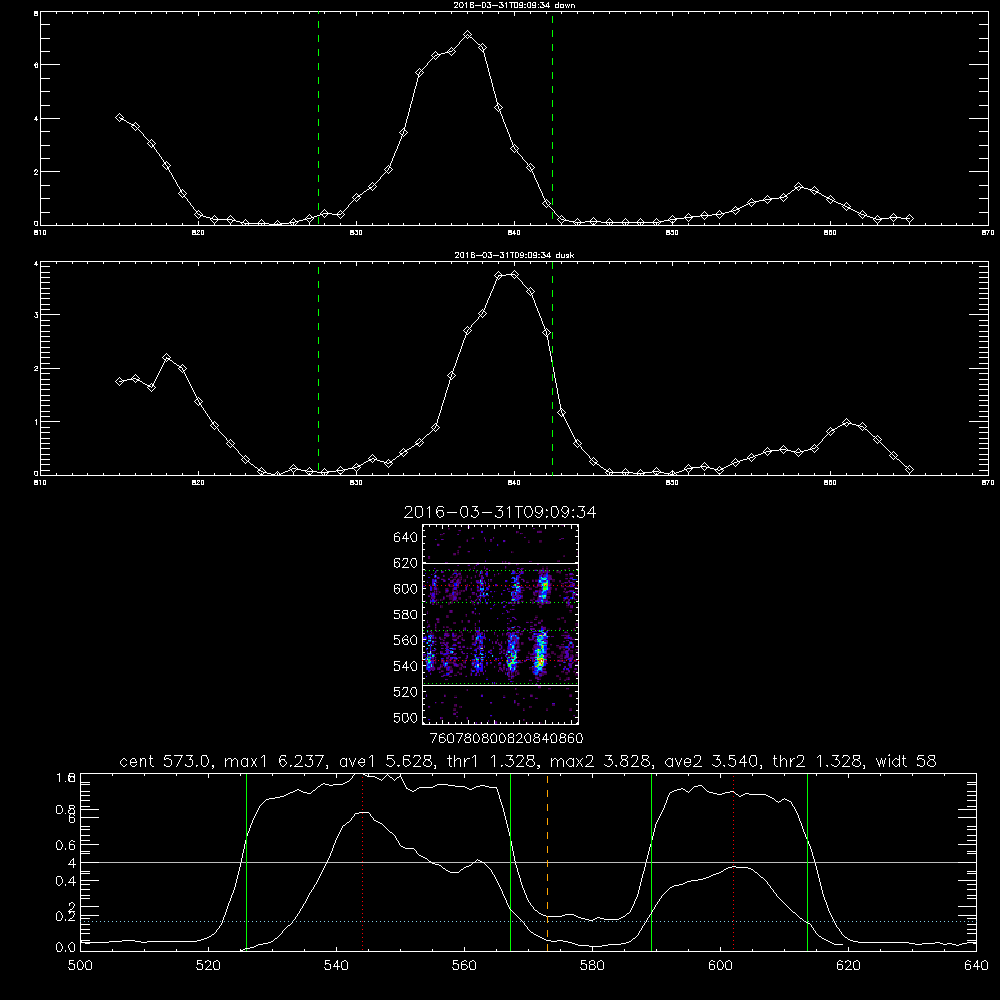Click "cent 573.0" in the stats line

[165, 761]
